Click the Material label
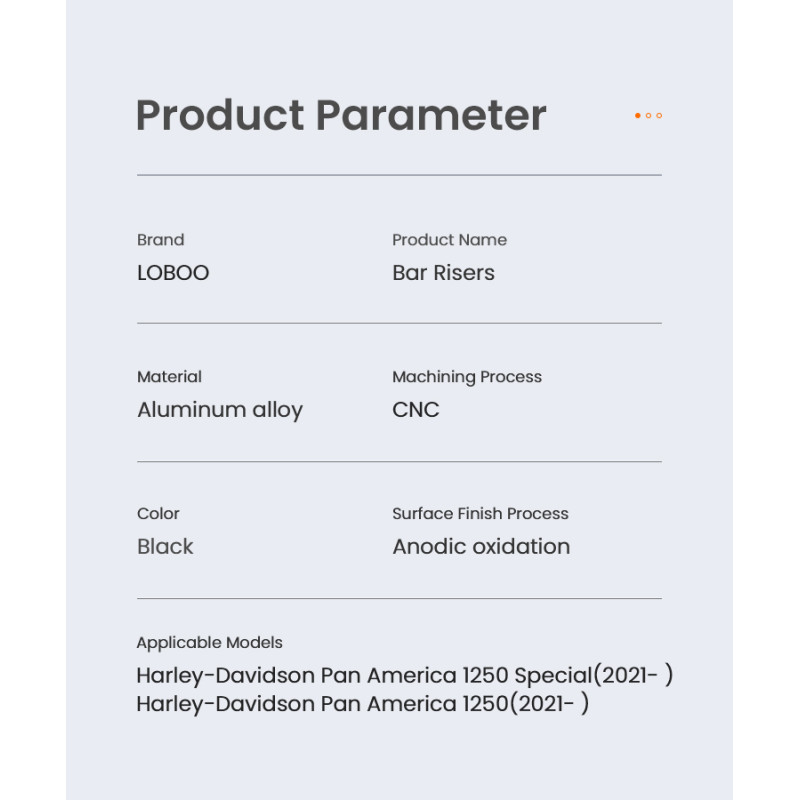 [x=169, y=377]
